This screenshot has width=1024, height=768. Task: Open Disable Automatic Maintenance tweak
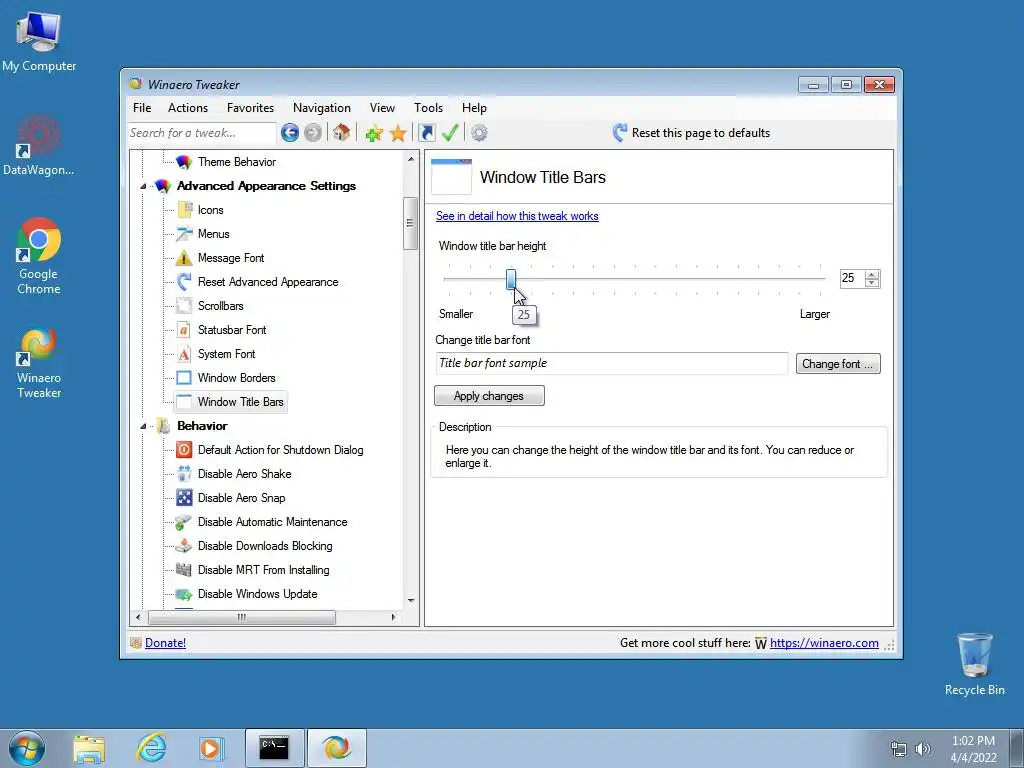click(x=272, y=522)
